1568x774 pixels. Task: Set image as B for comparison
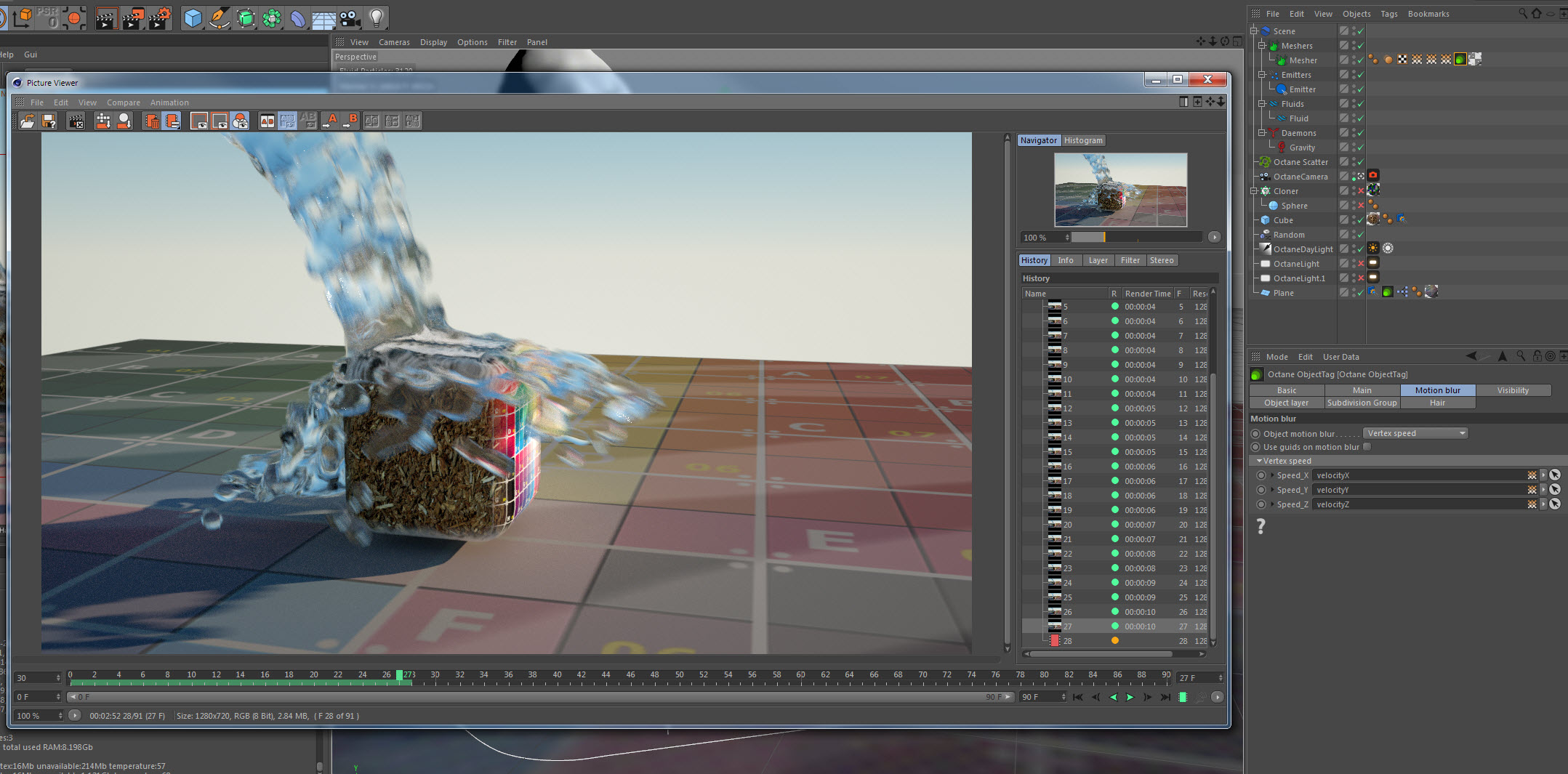(x=351, y=121)
